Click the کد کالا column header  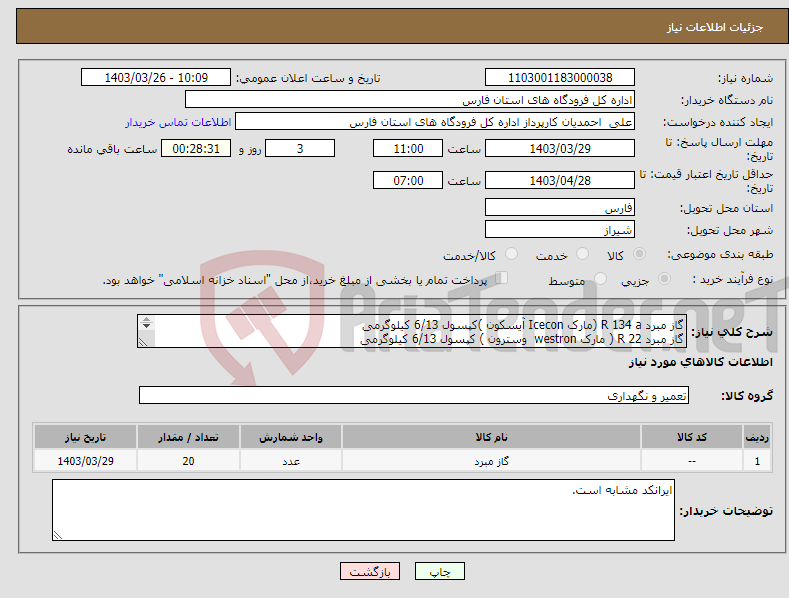692,437
